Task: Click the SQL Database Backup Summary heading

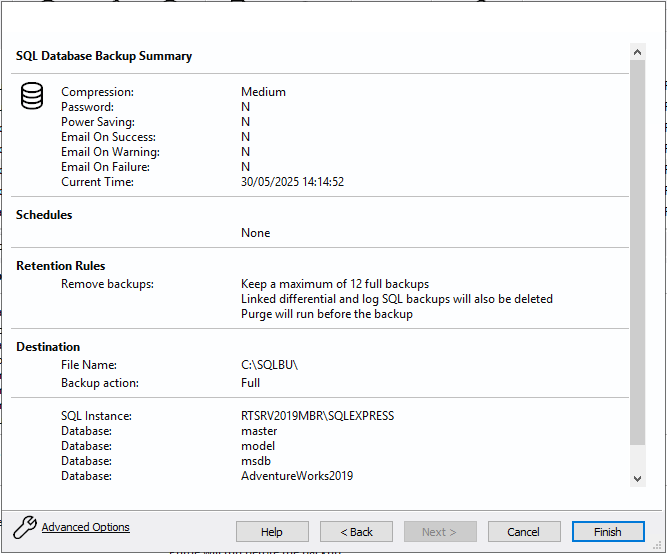Action: coord(104,56)
